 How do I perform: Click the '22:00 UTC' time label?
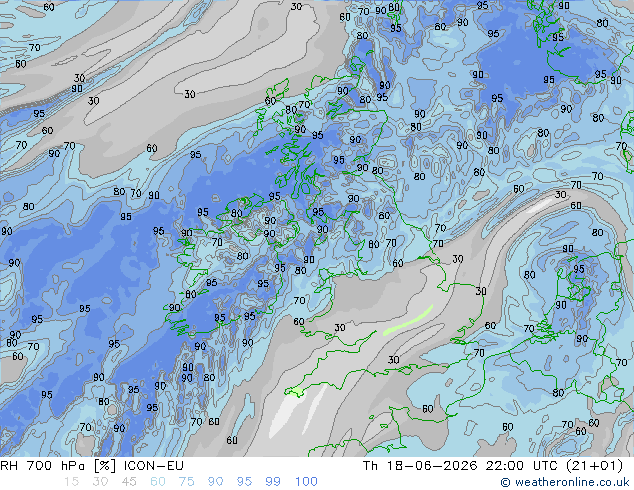click(523, 466)
